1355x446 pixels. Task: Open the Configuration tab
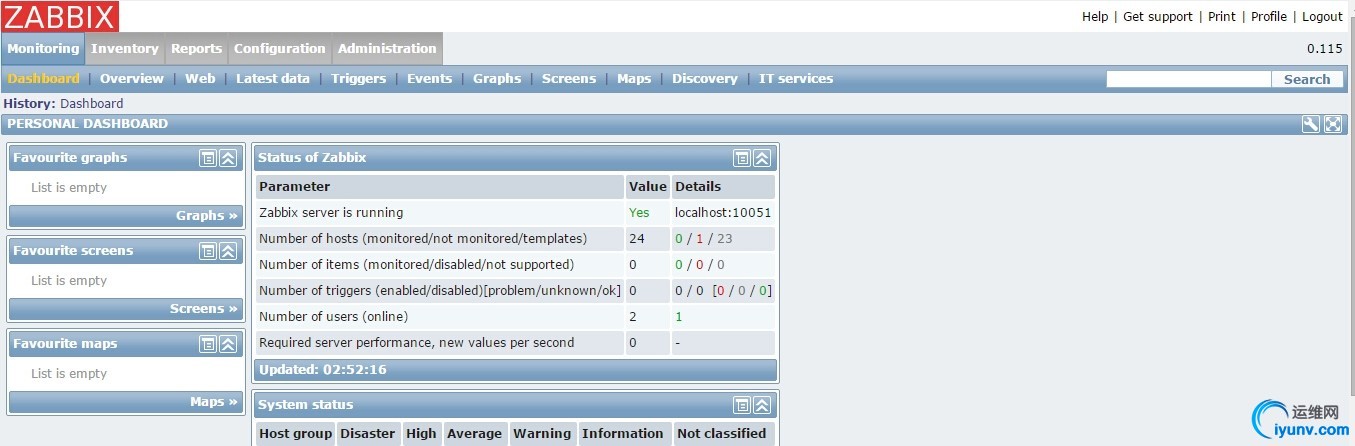[x=280, y=48]
